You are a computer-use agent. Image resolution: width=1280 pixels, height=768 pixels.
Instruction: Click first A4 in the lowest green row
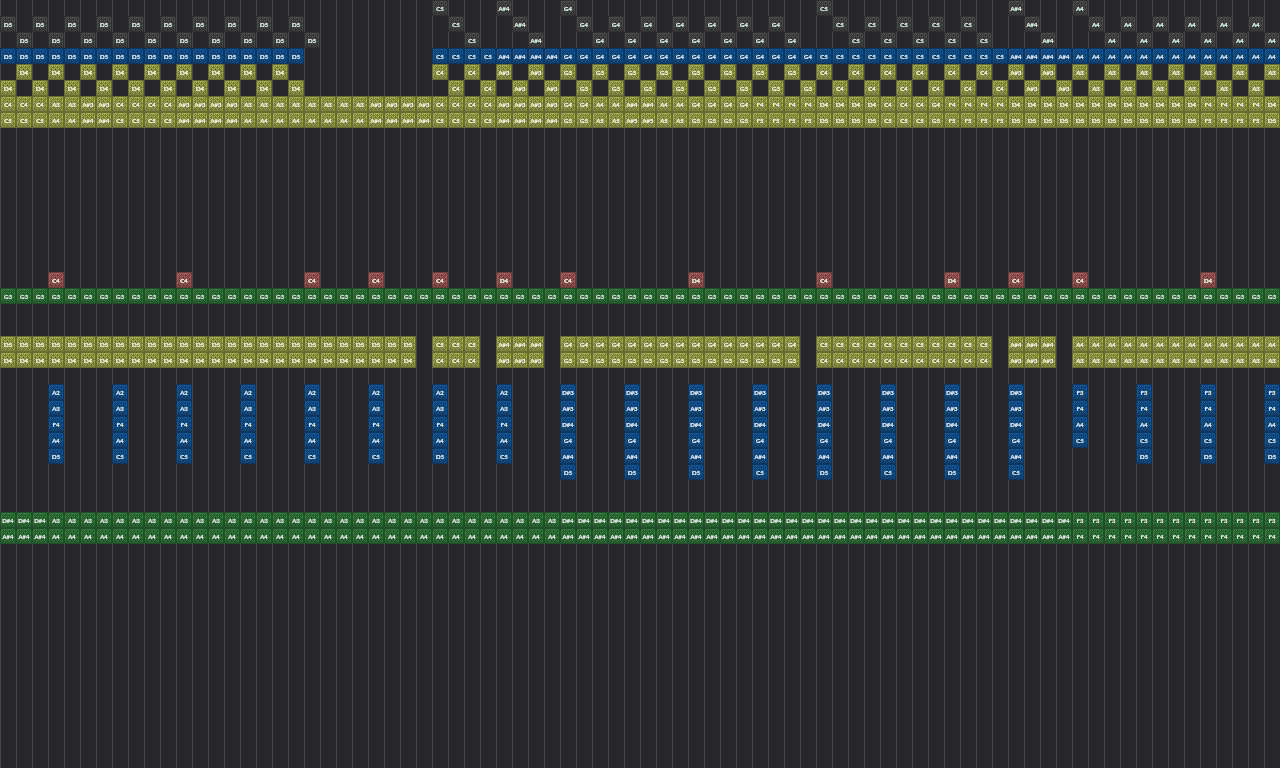pyautogui.click(x=56, y=536)
